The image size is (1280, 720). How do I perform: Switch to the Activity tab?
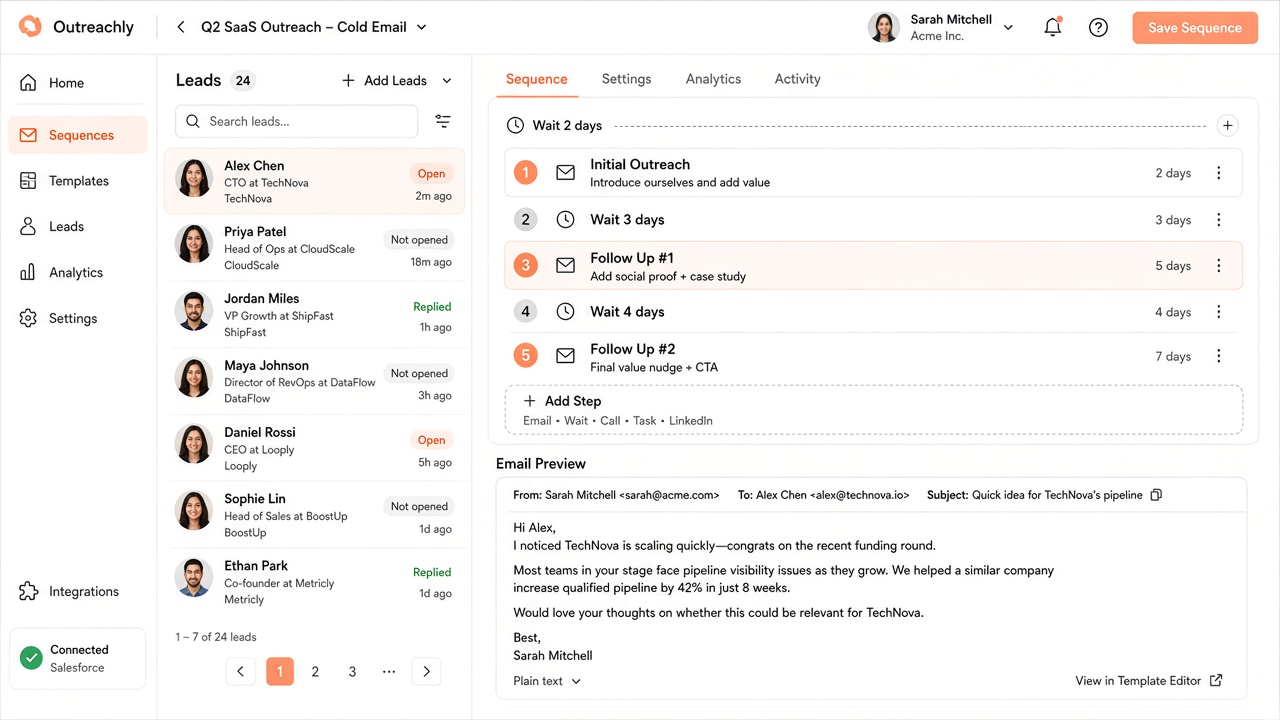click(x=797, y=79)
